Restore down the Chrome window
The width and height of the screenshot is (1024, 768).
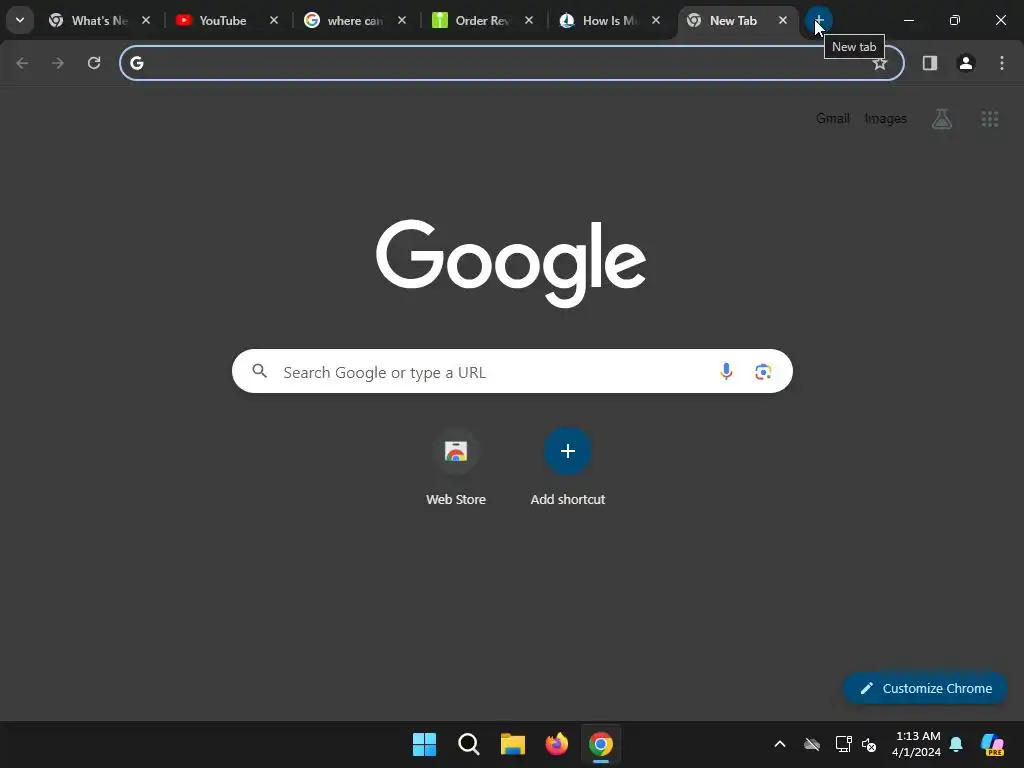click(955, 20)
